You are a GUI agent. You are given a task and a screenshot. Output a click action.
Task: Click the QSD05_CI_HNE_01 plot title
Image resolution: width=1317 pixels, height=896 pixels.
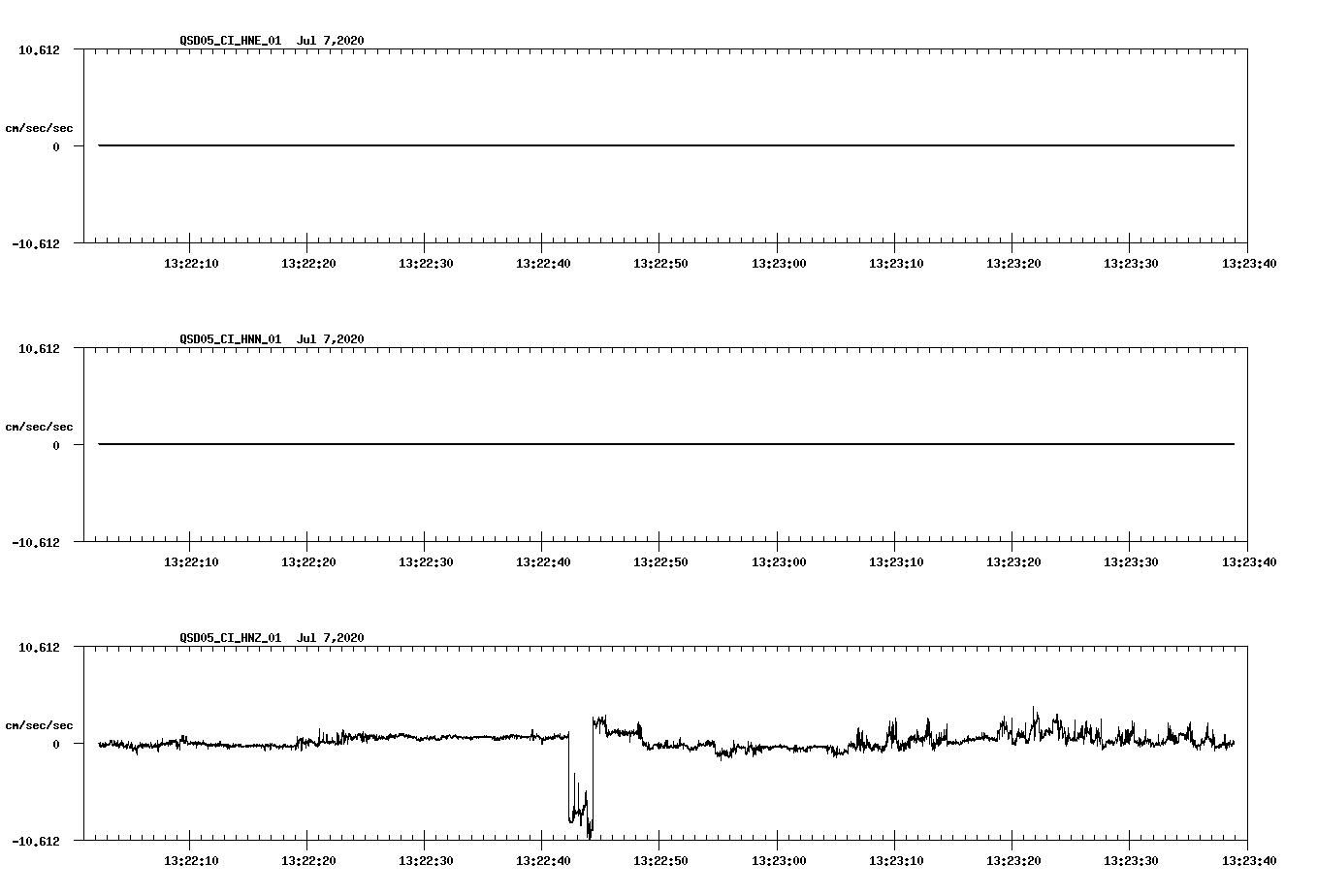click(230, 41)
